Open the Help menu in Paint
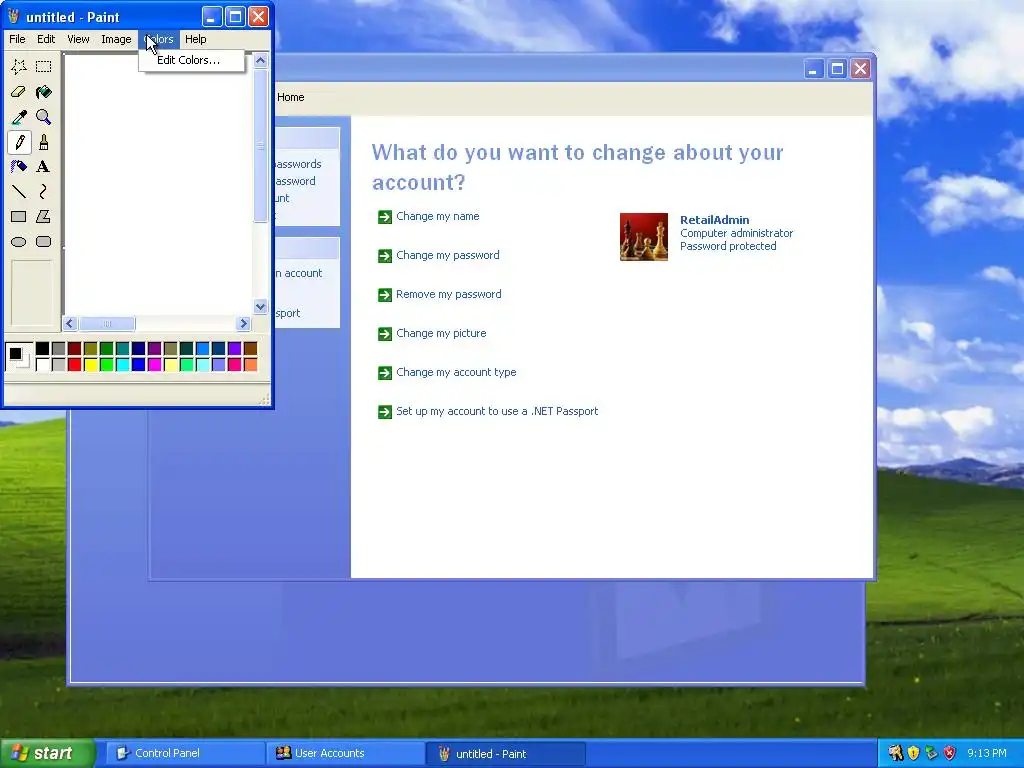The image size is (1024, 768). coord(195,39)
